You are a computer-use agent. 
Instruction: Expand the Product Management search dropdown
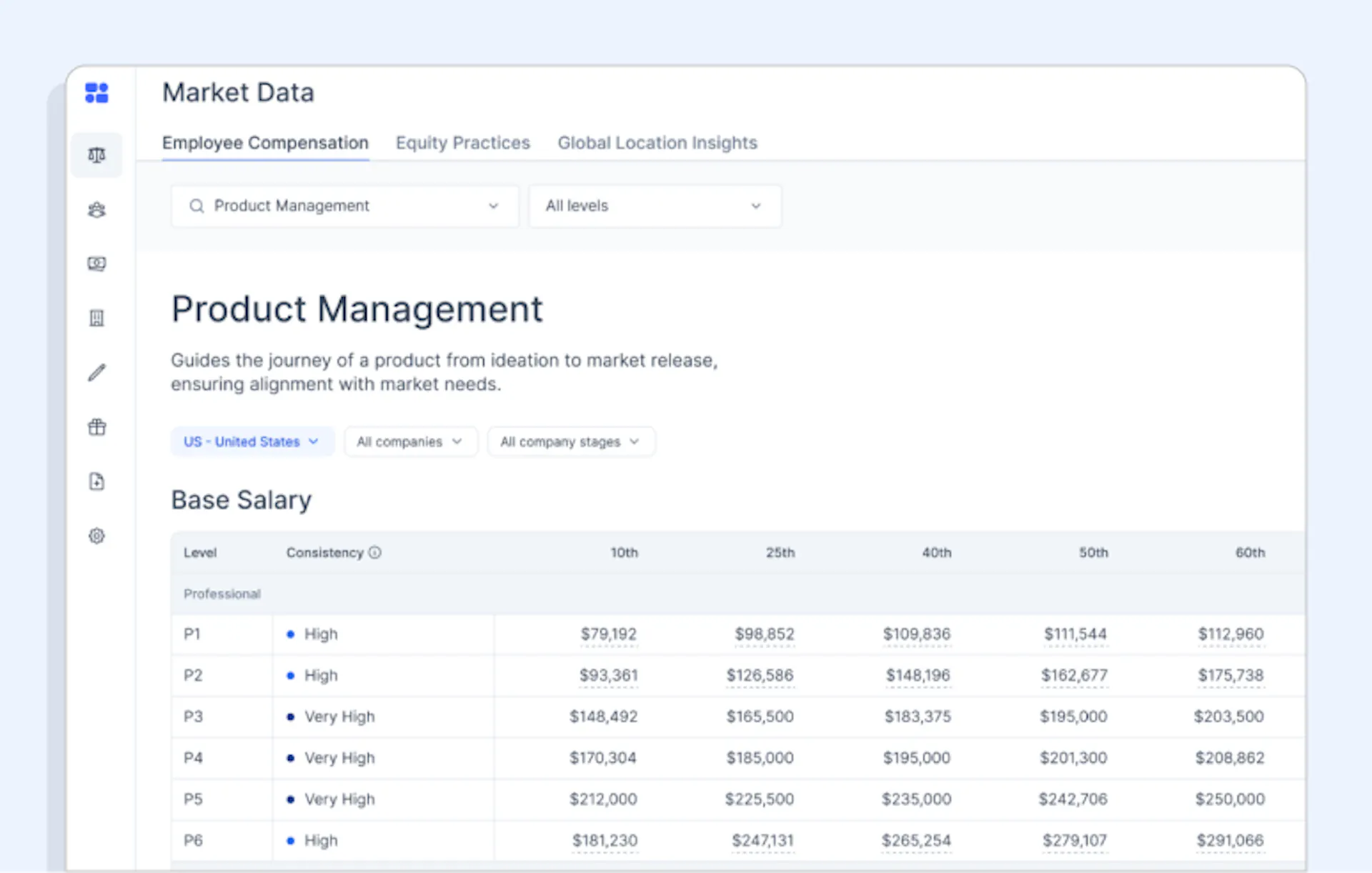345,206
